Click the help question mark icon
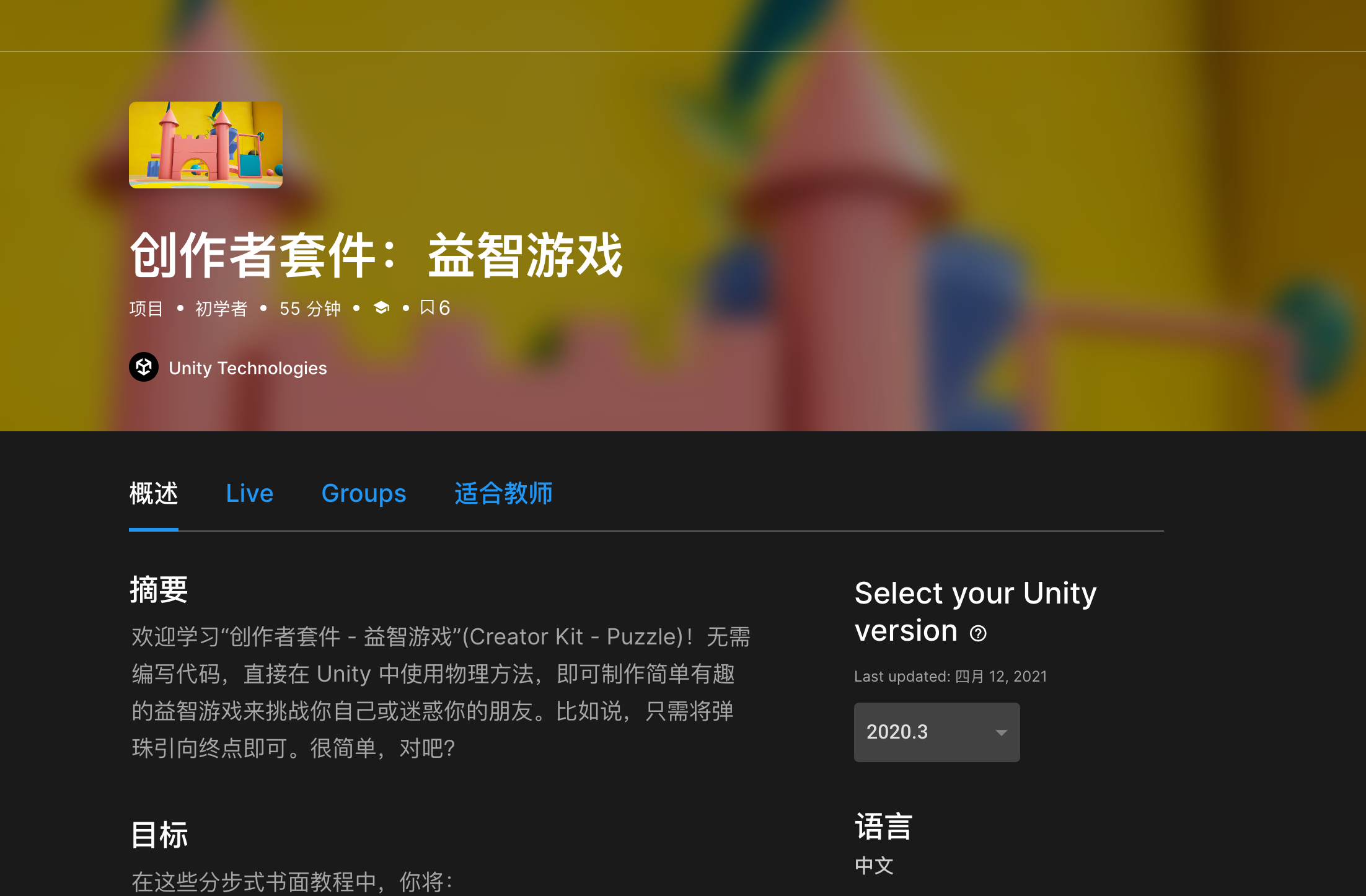Image resolution: width=1366 pixels, height=896 pixels. point(978,633)
